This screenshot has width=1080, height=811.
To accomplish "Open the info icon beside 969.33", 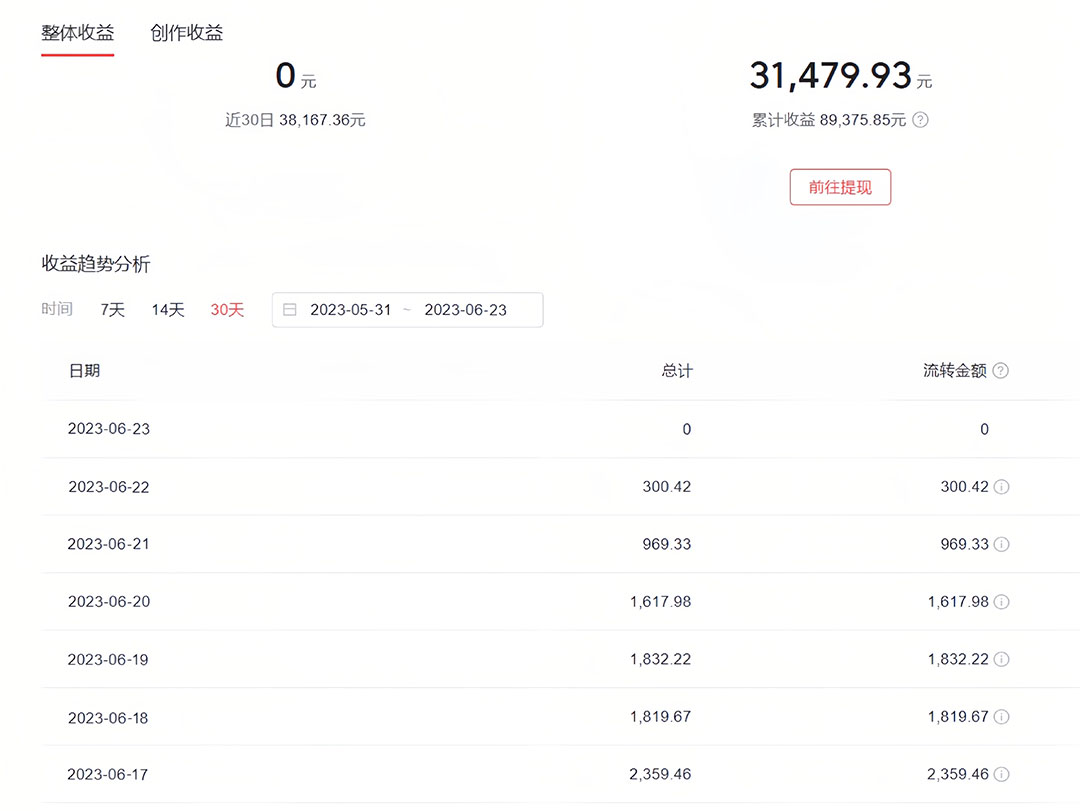I will [x=1000, y=544].
